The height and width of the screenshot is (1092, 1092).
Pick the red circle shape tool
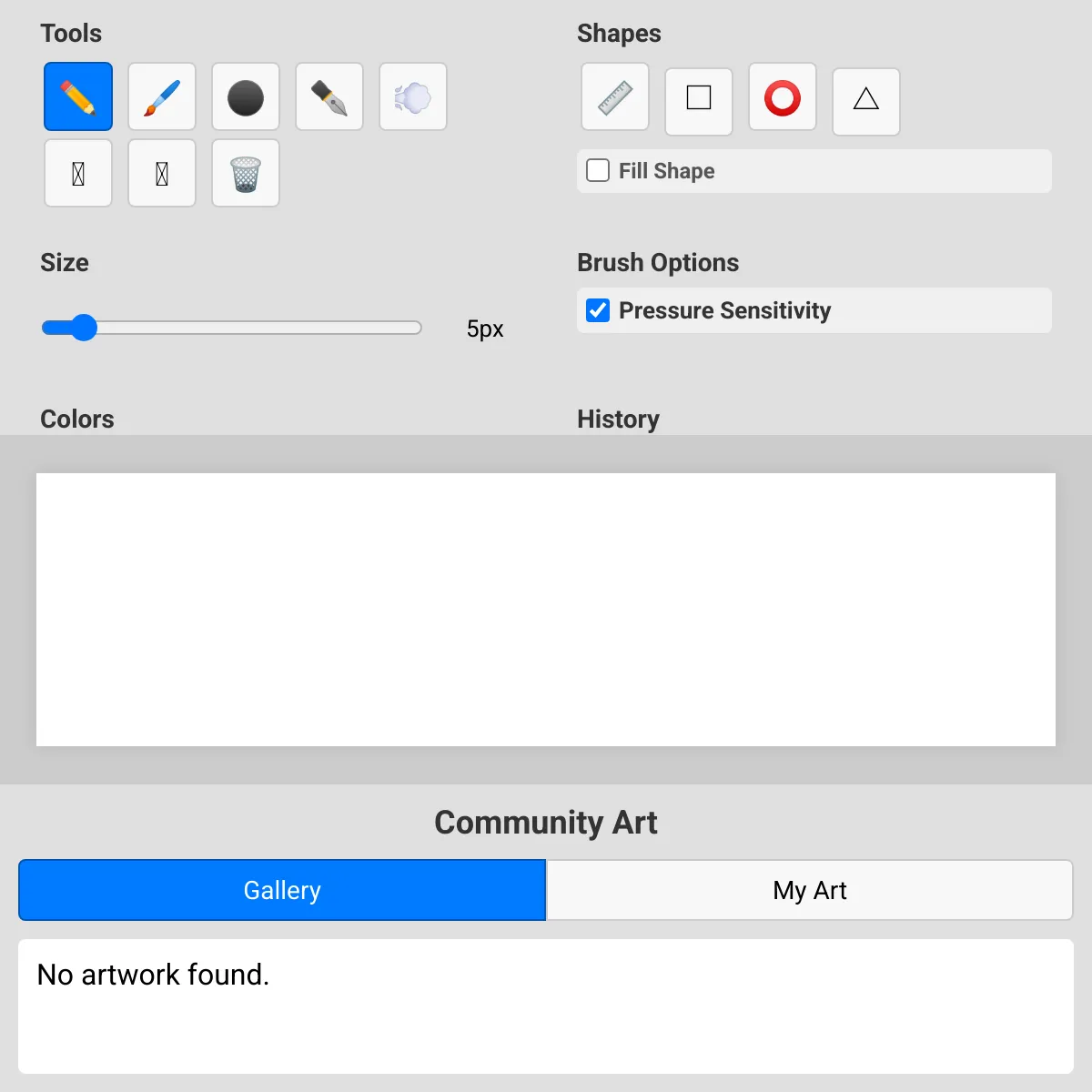(783, 96)
